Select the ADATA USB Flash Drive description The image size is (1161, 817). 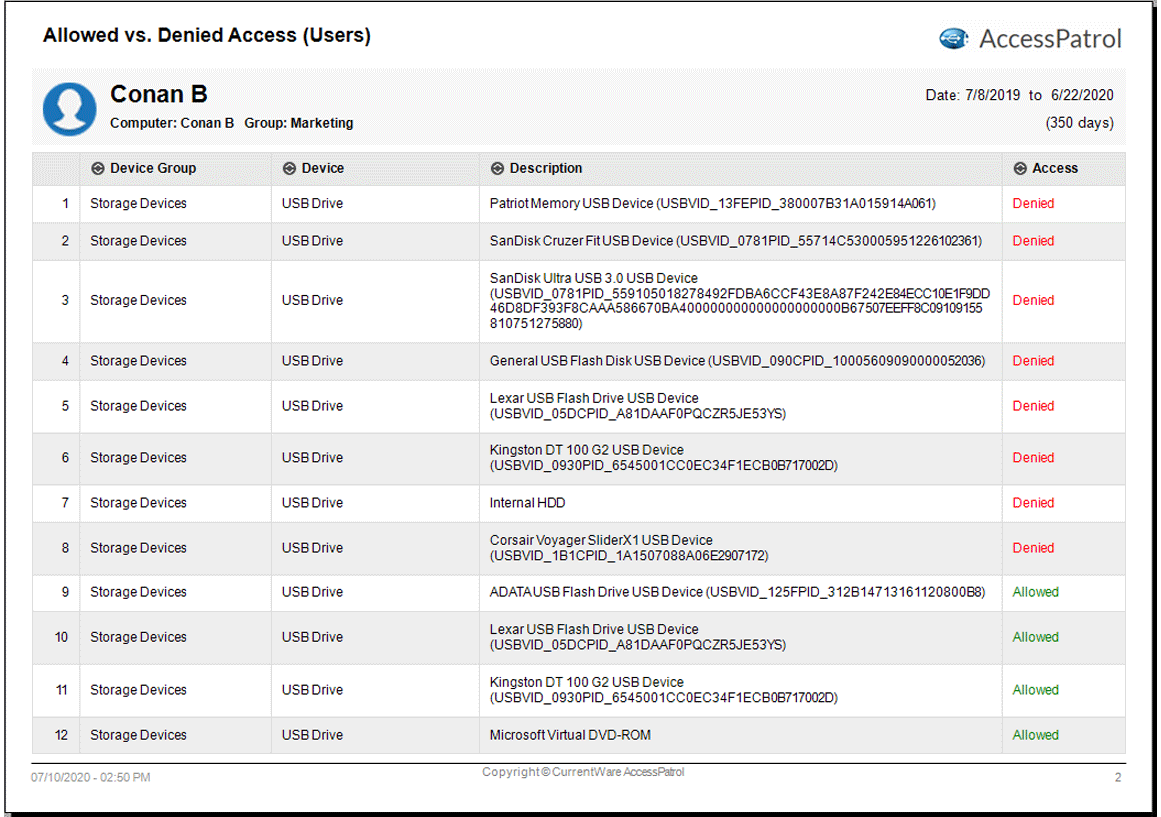737,592
